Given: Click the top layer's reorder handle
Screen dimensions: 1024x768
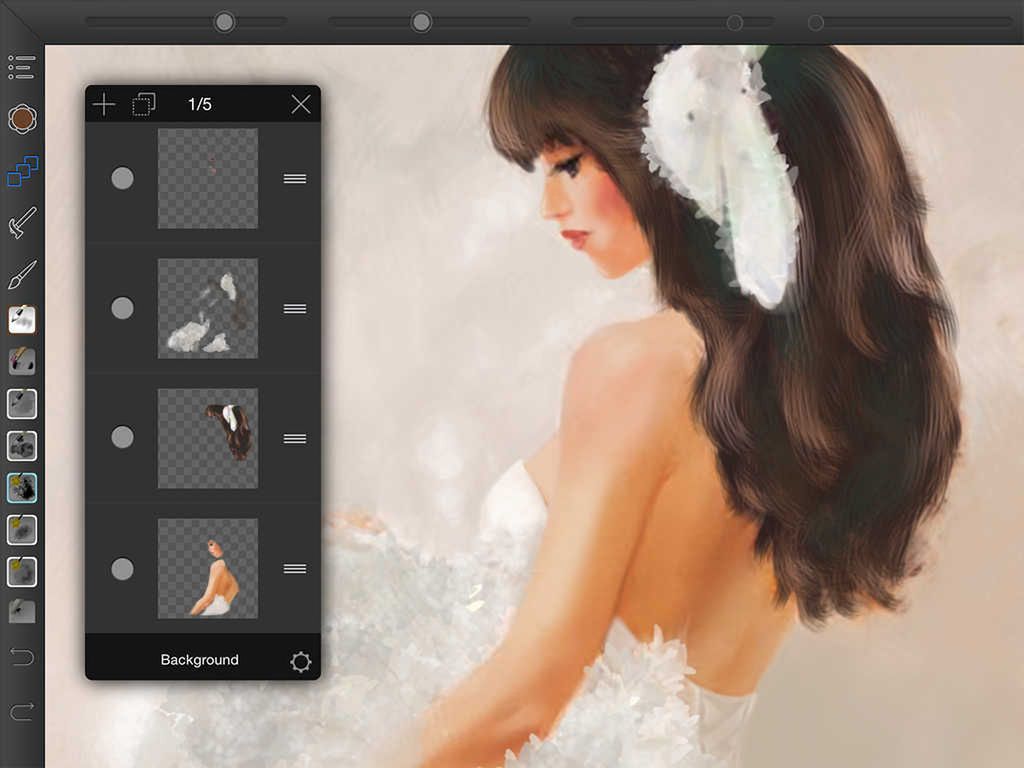Looking at the screenshot, I should (295, 178).
